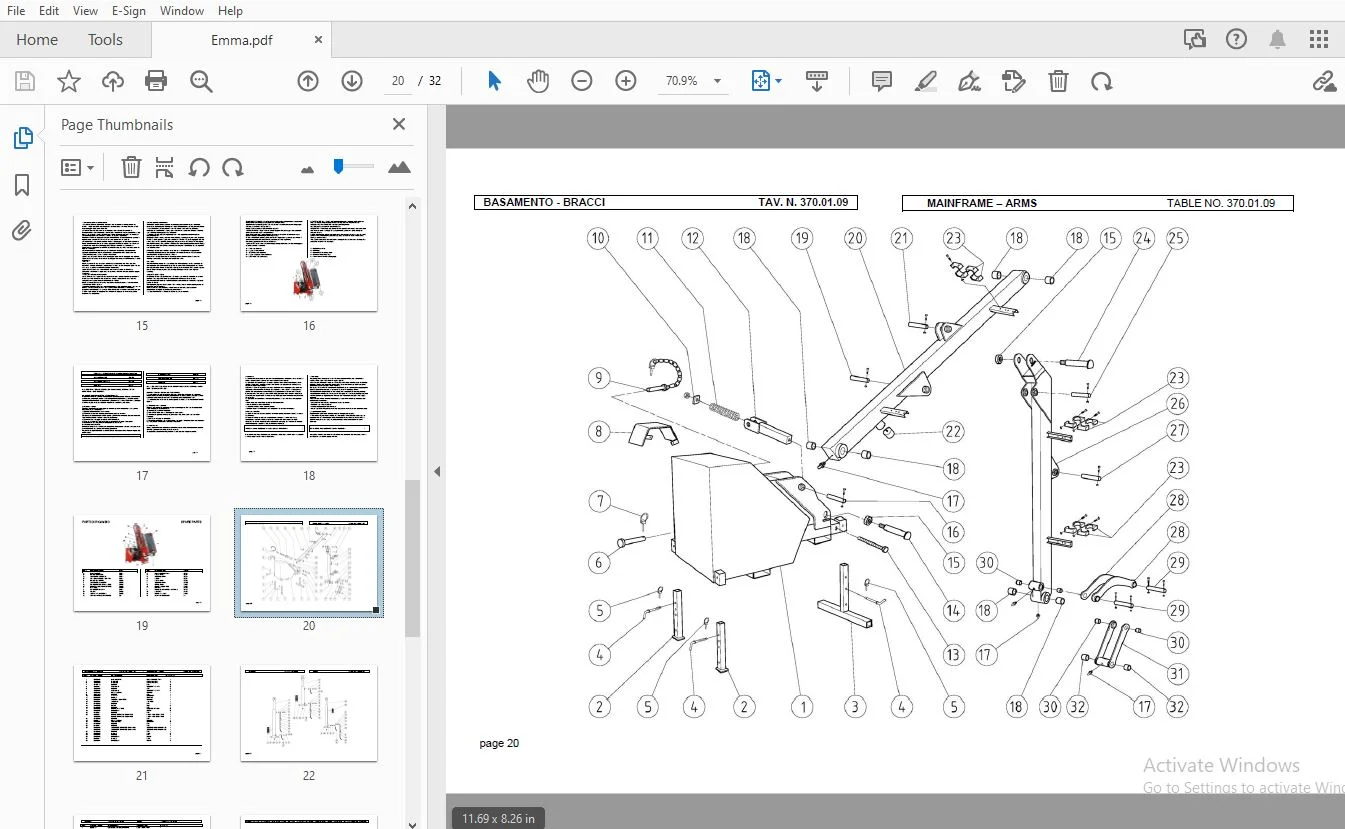The height and width of the screenshot is (829, 1345).
Task: Switch to the Tools tab
Action: click(x=105, y=40)
